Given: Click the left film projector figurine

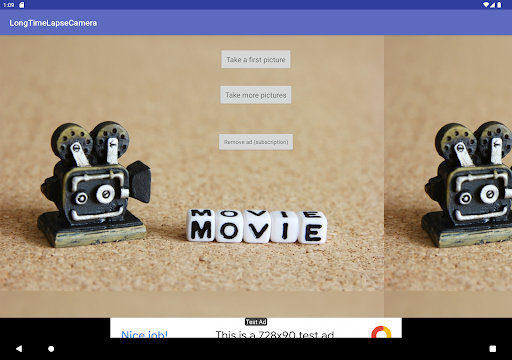Looking at the screenshot, I should (x=95, y=184).
